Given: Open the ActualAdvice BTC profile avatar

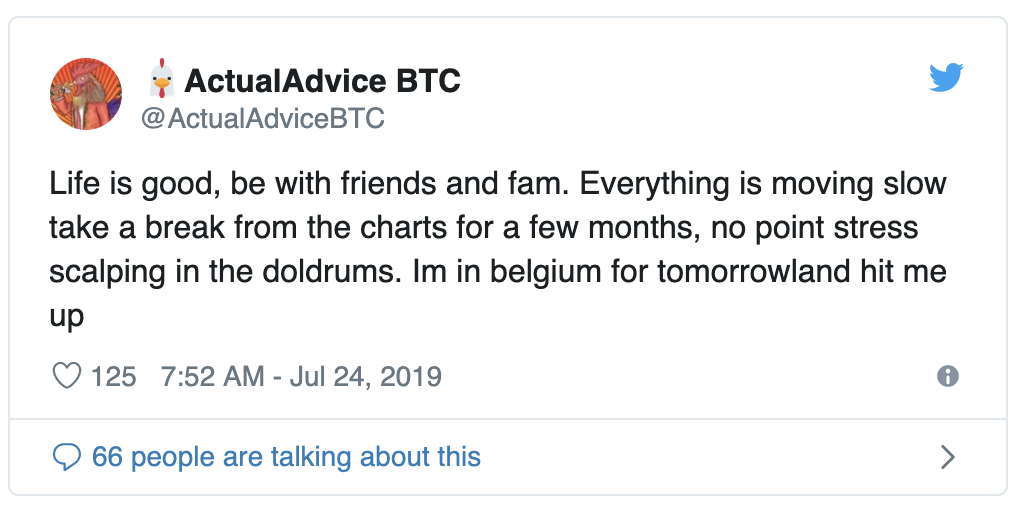Looking at the screenshot, I should (86, 94).
